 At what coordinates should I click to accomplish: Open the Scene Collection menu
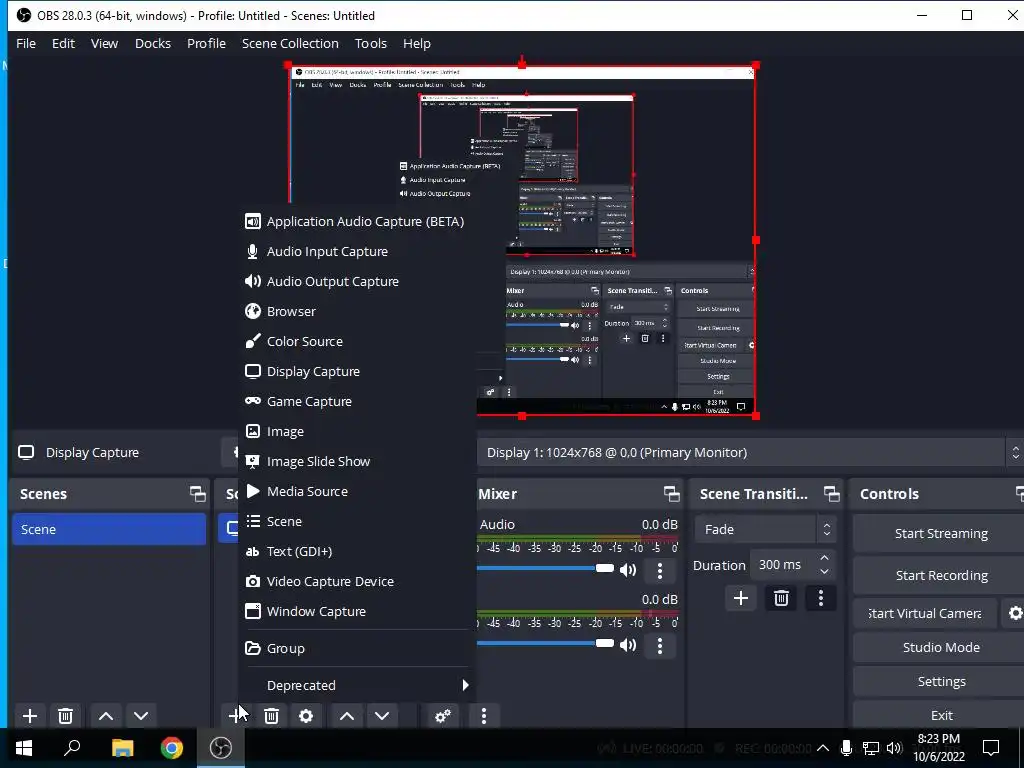(x=290, y=44)
